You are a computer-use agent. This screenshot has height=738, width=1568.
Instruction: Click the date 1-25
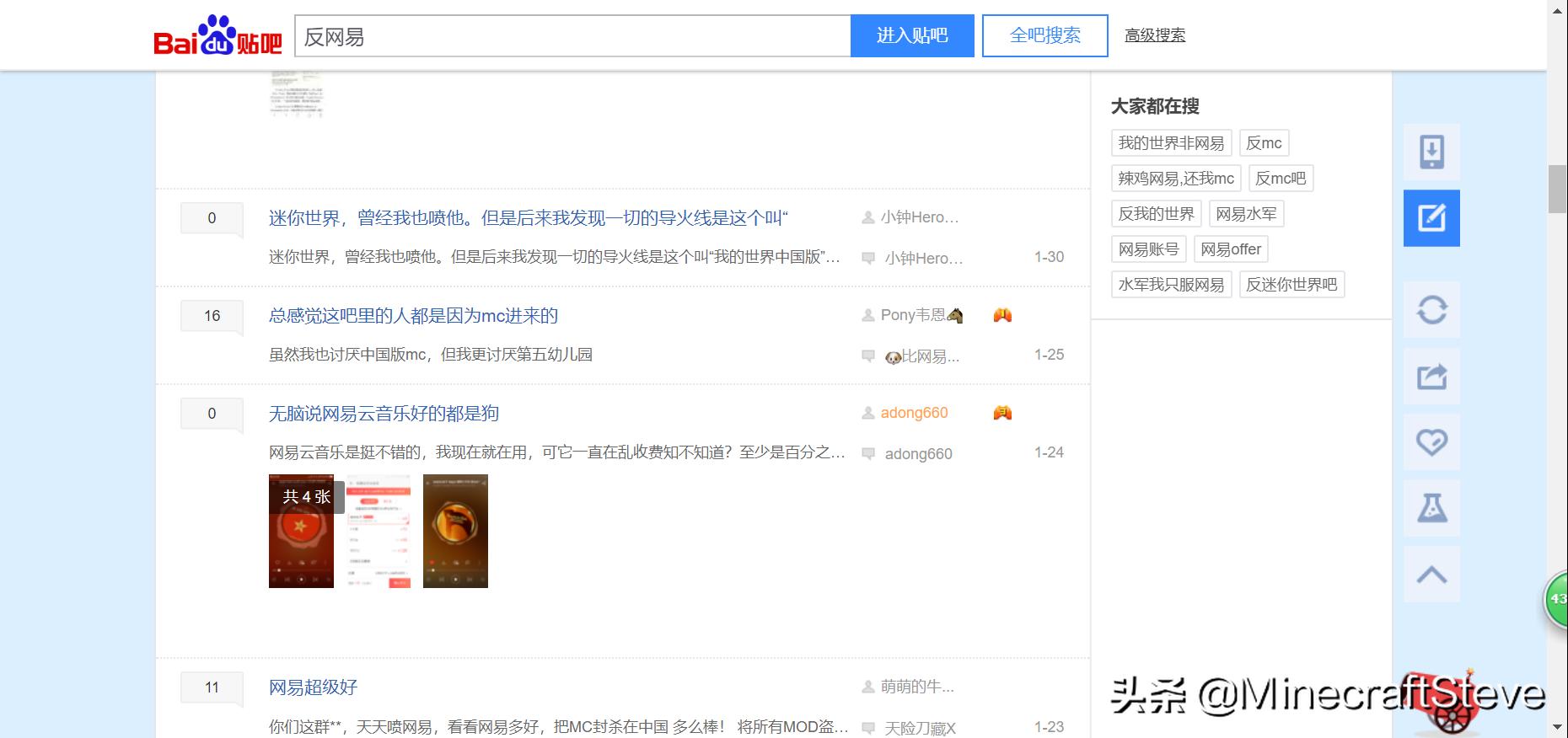coord(1049,355)
